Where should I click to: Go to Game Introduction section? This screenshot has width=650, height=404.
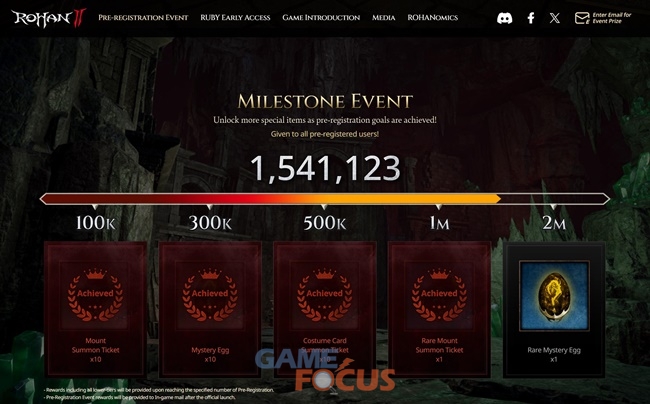[x=321, y=18]
